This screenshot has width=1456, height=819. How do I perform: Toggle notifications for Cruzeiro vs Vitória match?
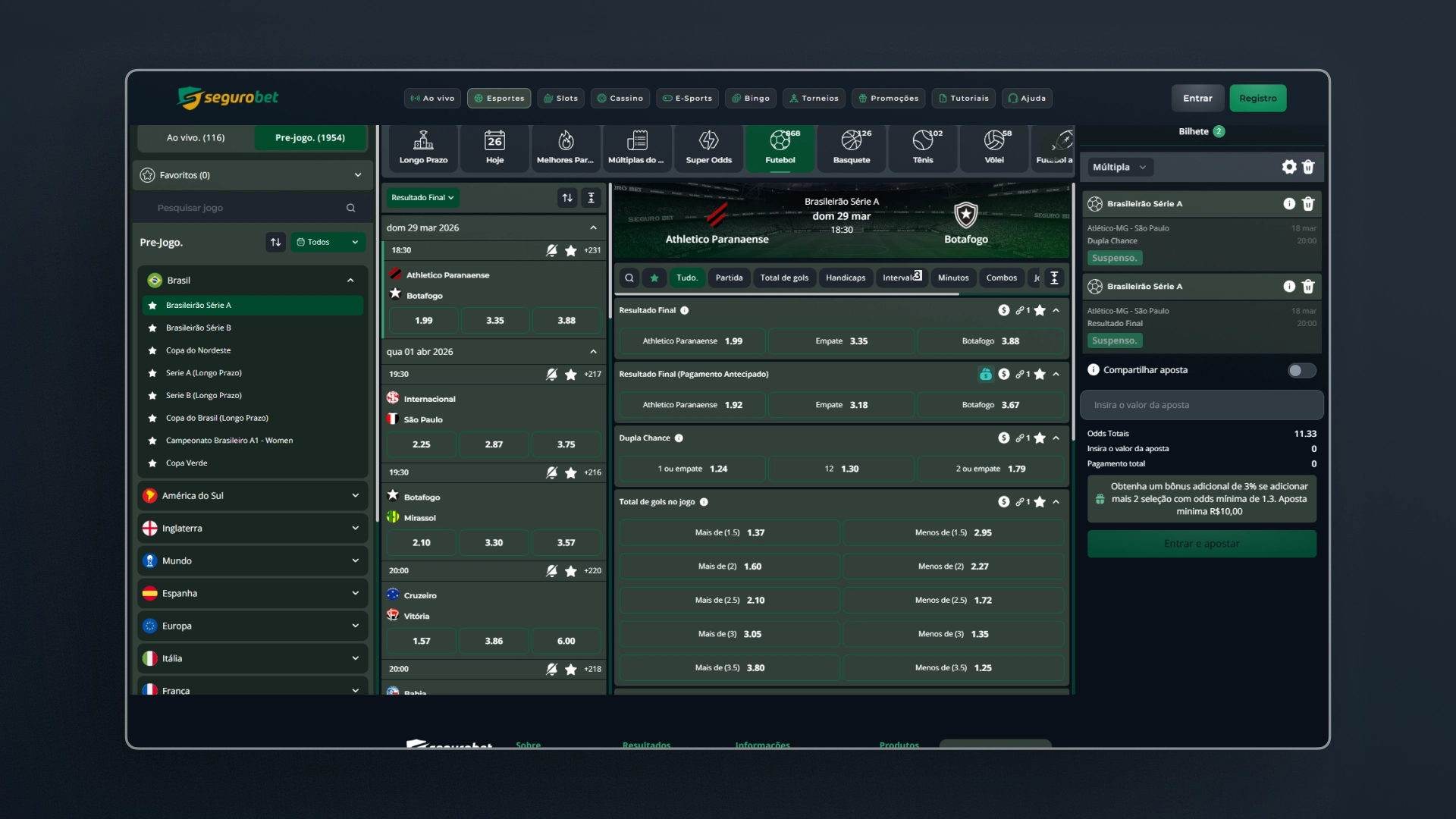tap(551, 570)
